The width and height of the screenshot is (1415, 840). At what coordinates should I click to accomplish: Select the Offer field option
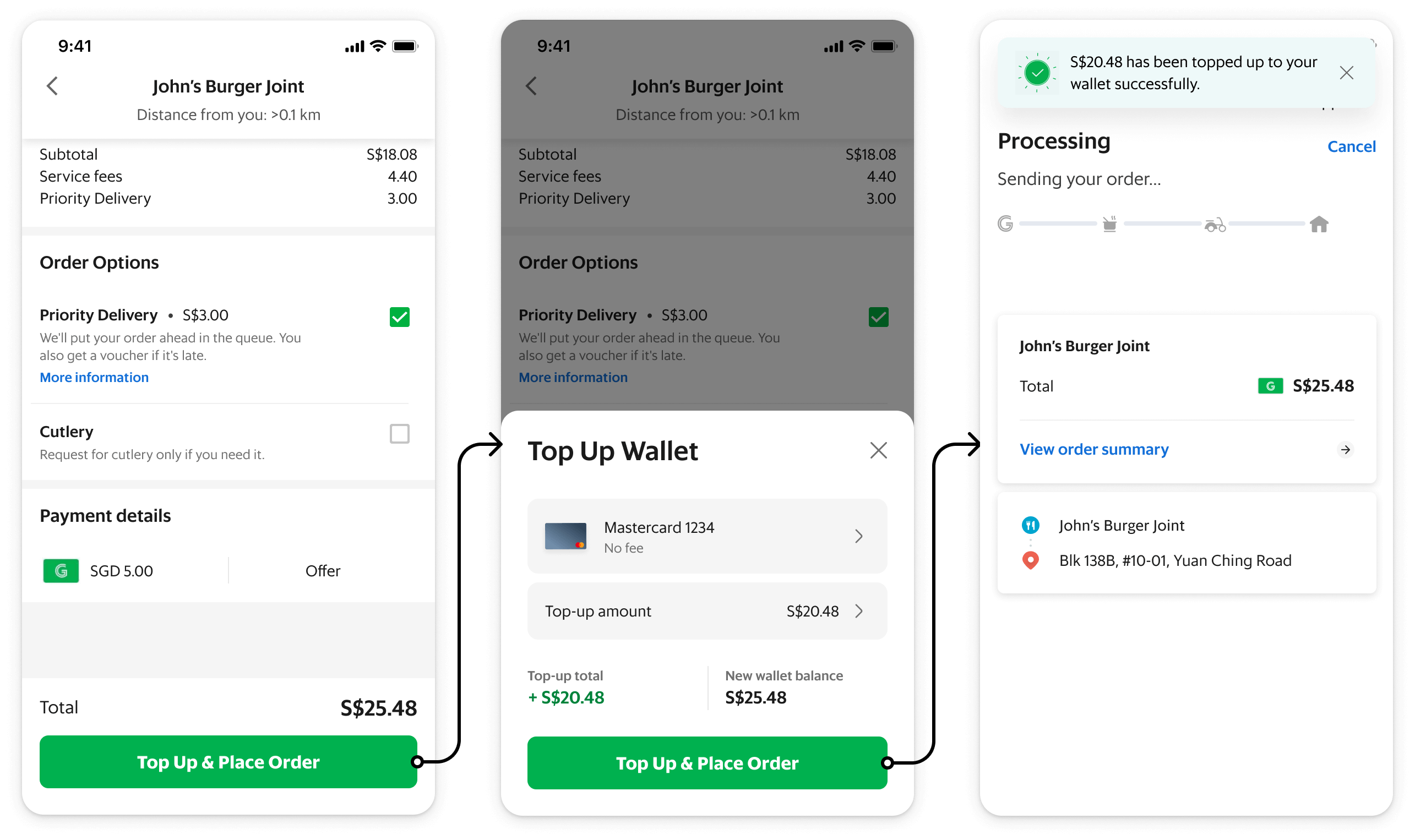pyautogui.click(x=323, y=570)
